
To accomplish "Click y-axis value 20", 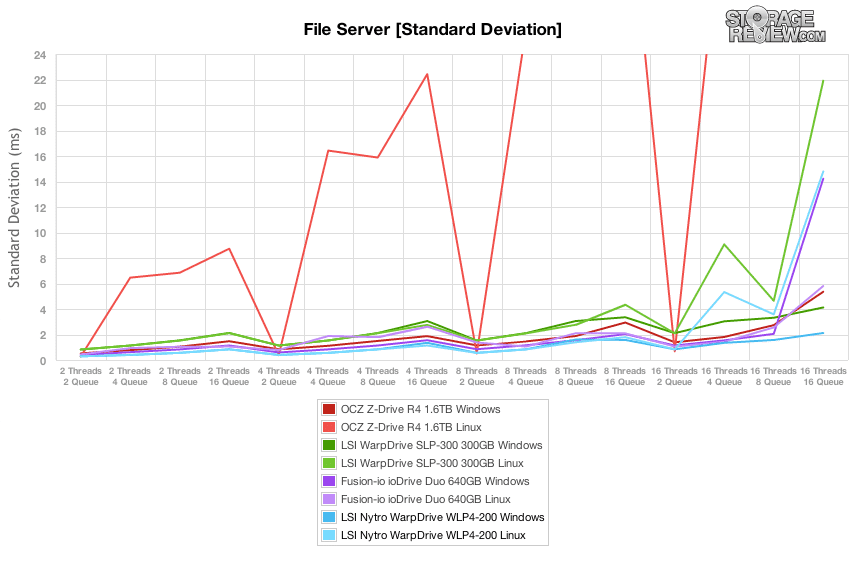I will click(40, 106).
